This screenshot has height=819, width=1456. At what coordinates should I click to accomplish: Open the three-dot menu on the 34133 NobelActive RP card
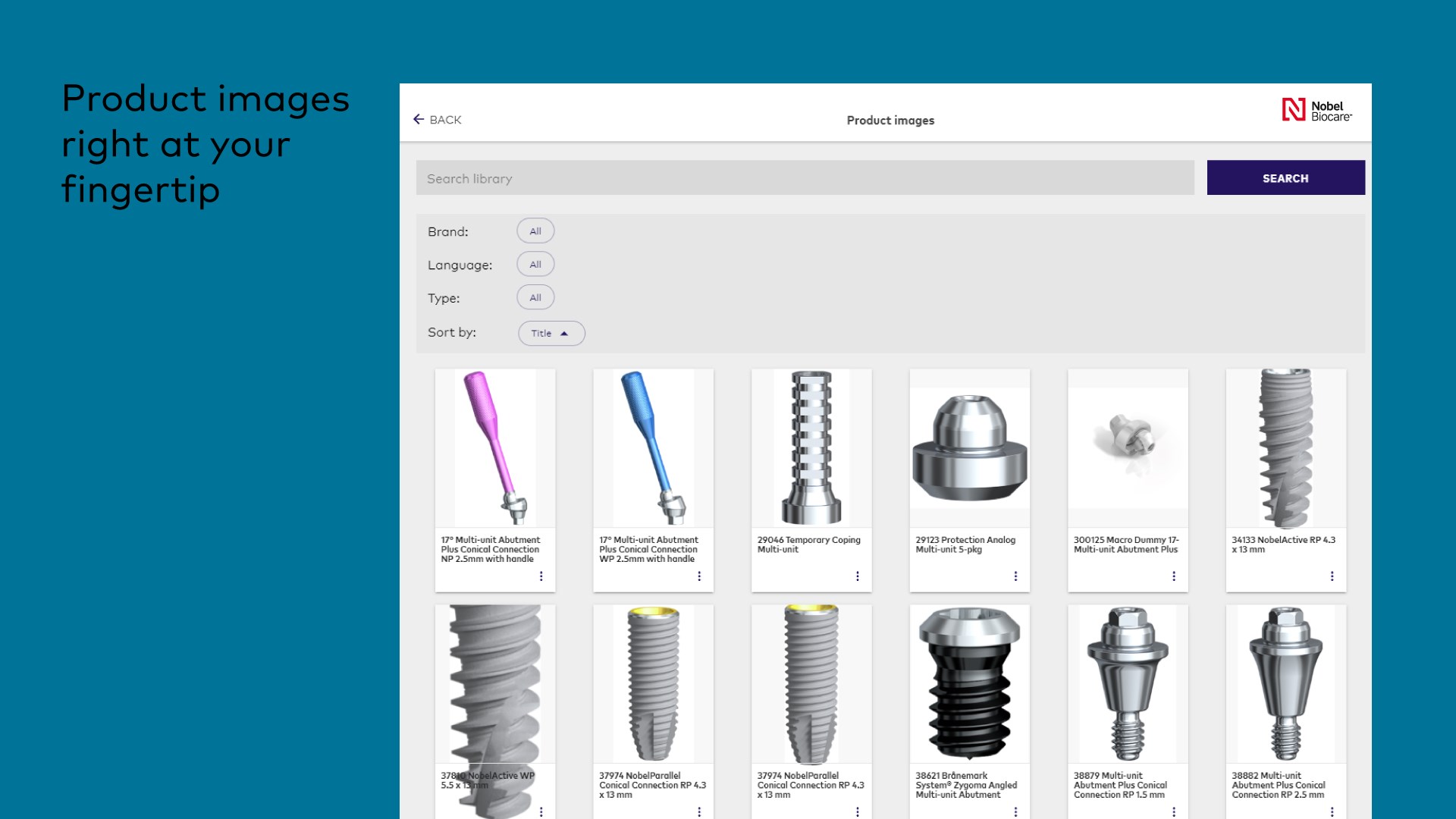click(x=1332, y=576)
